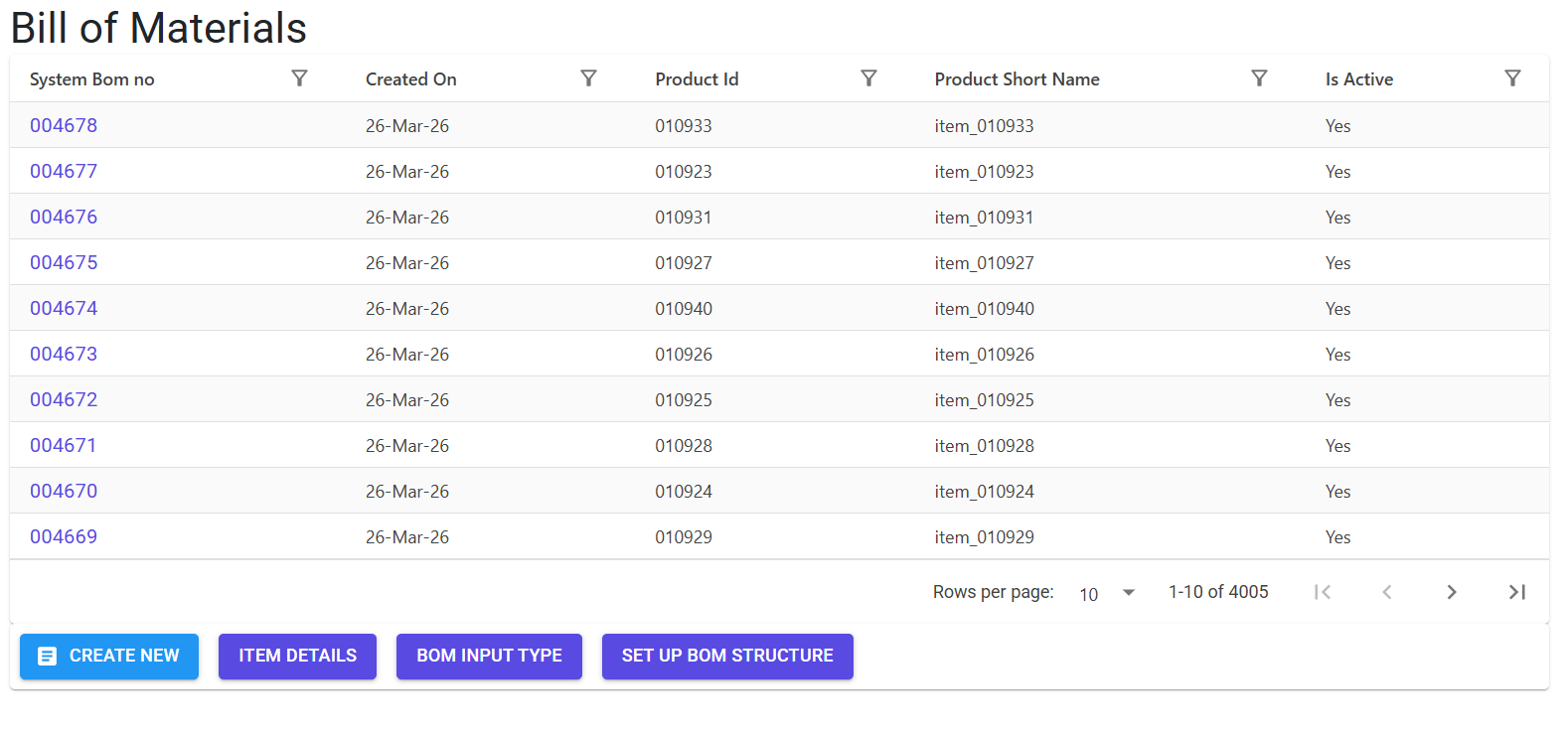
Task: Open filter for System Bom no column
Action: 299,78
